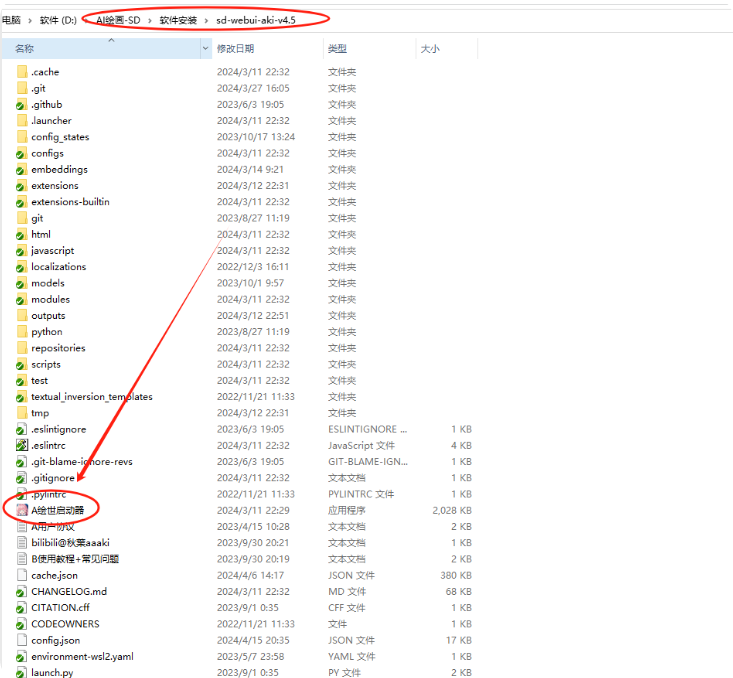The height and width of the screenshot is (678, 733).
Task: Select the .git-blame-ignore-revs file name
Action: 82,462
